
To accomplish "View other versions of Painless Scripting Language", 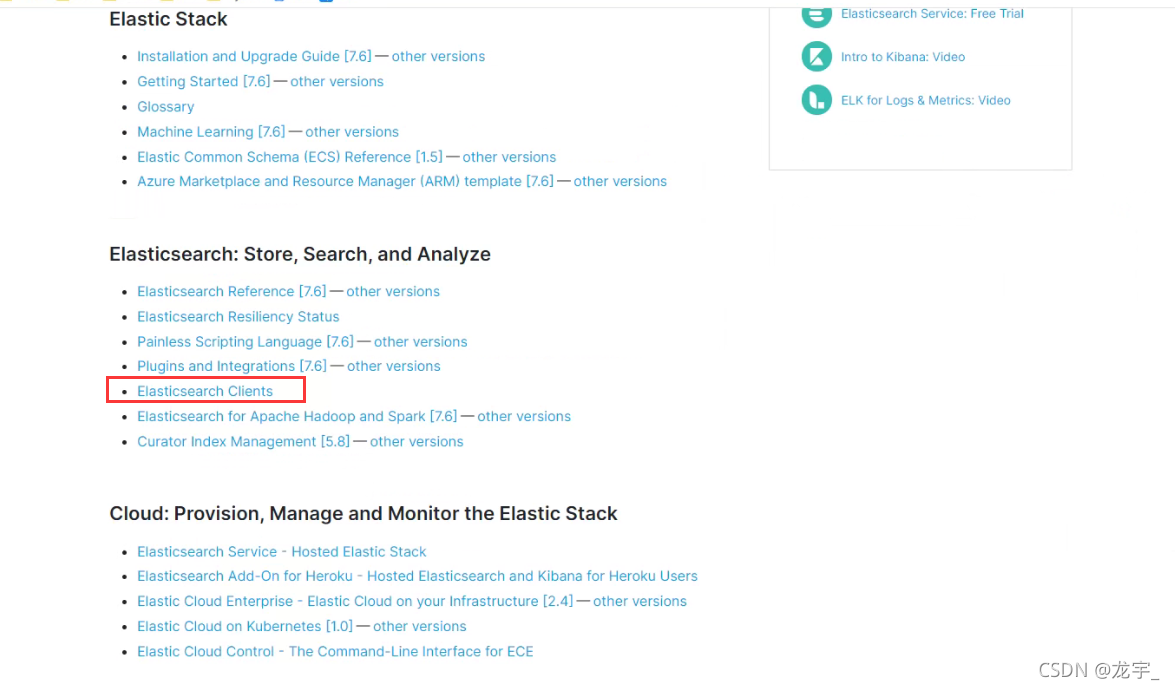I will tap(420, 342).
